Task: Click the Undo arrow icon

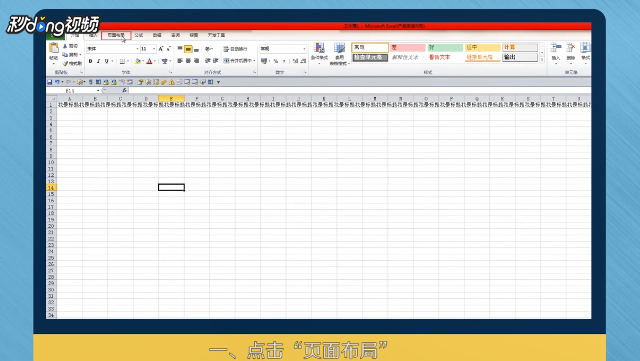Action: (x=57, y=82)
